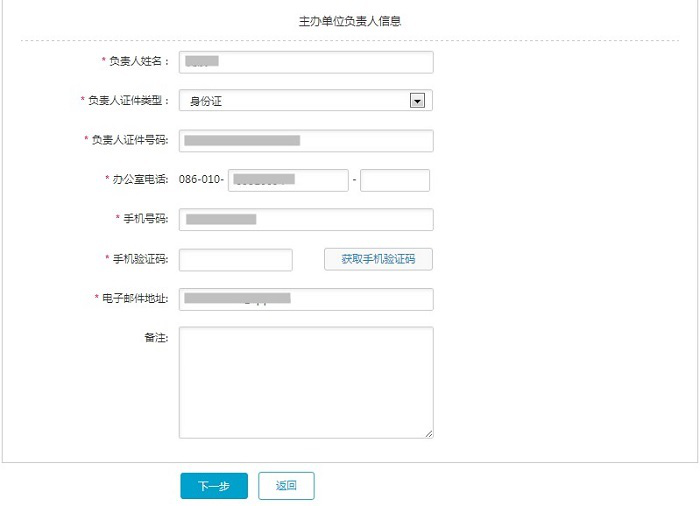Screen dimensions: 700x506
Task: Open the 负责人证件类型 dropdown showing 身份证
Action: coord(305,100)
